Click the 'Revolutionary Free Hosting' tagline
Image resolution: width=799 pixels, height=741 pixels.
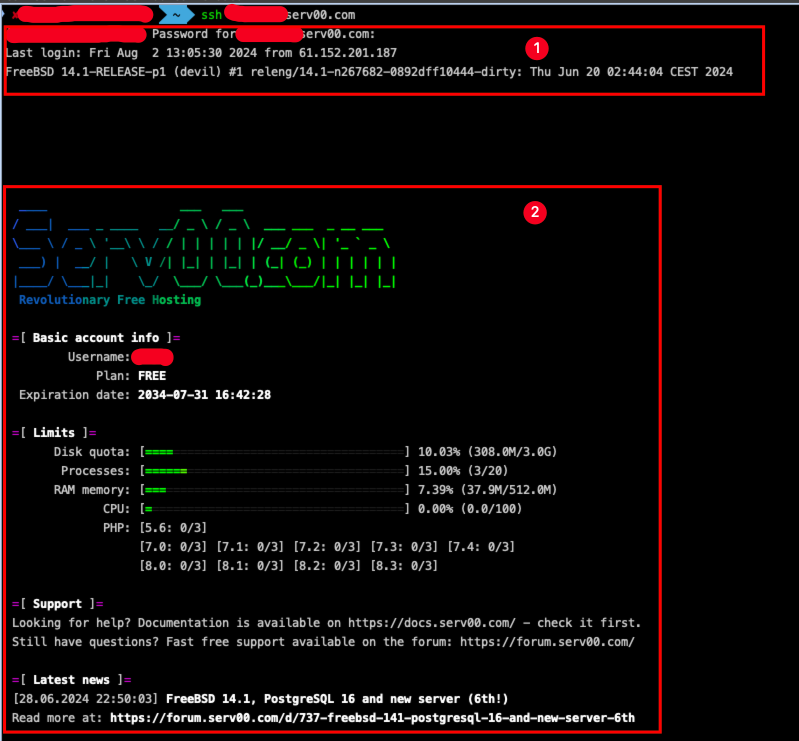(110, 300)
